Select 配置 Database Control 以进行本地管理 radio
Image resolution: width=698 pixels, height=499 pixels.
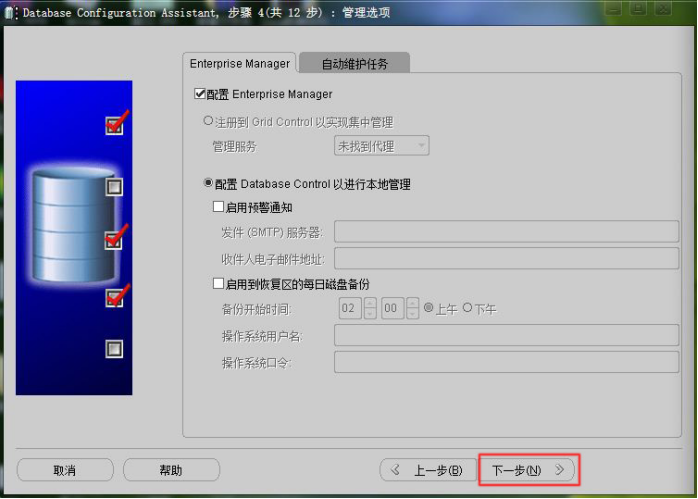pyautogui.click(x=208, y=183)
